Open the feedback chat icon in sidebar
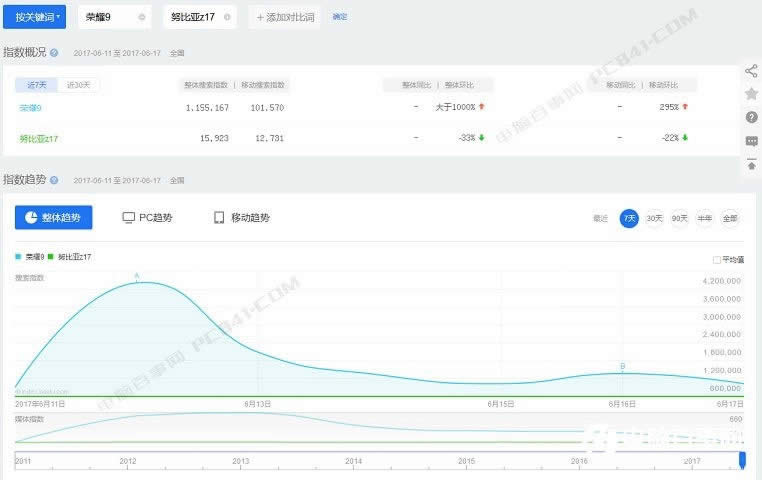 click(751, 141)
